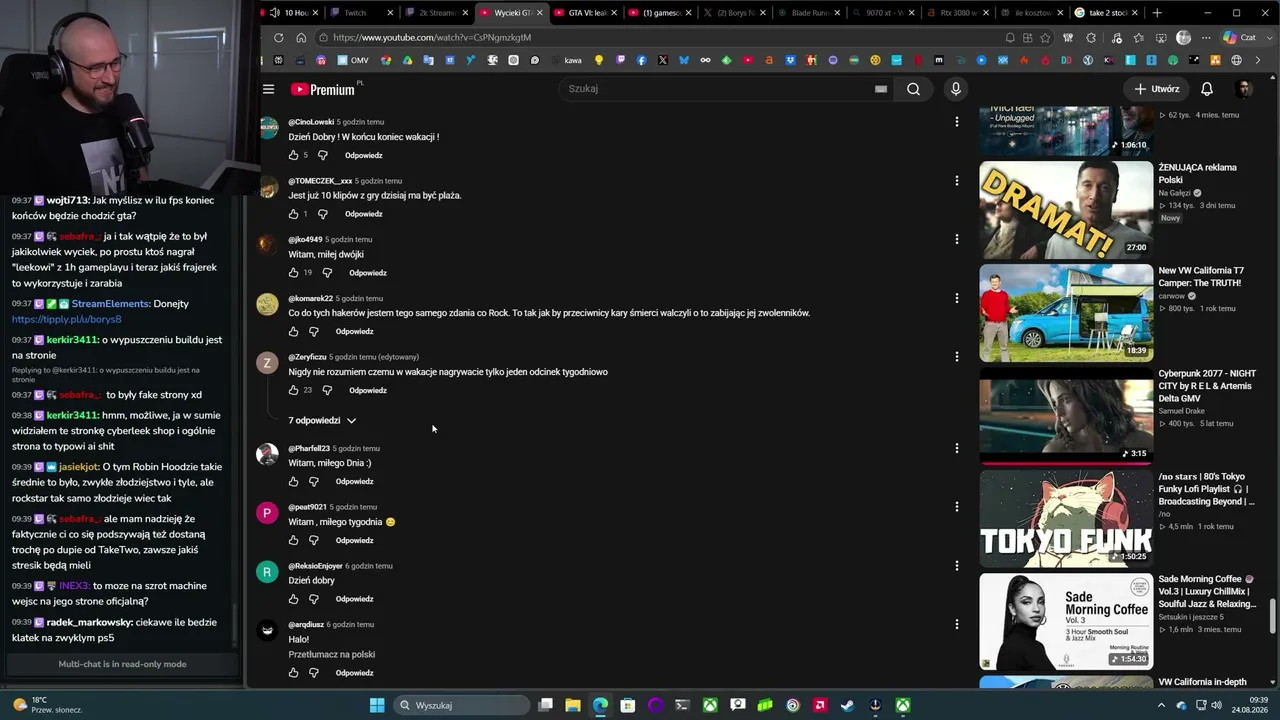Open the Tokyo Funk playlist thumbnail
Image resolution: width=1280 pixels, height=720 pixels.
tap(1066, 519)
